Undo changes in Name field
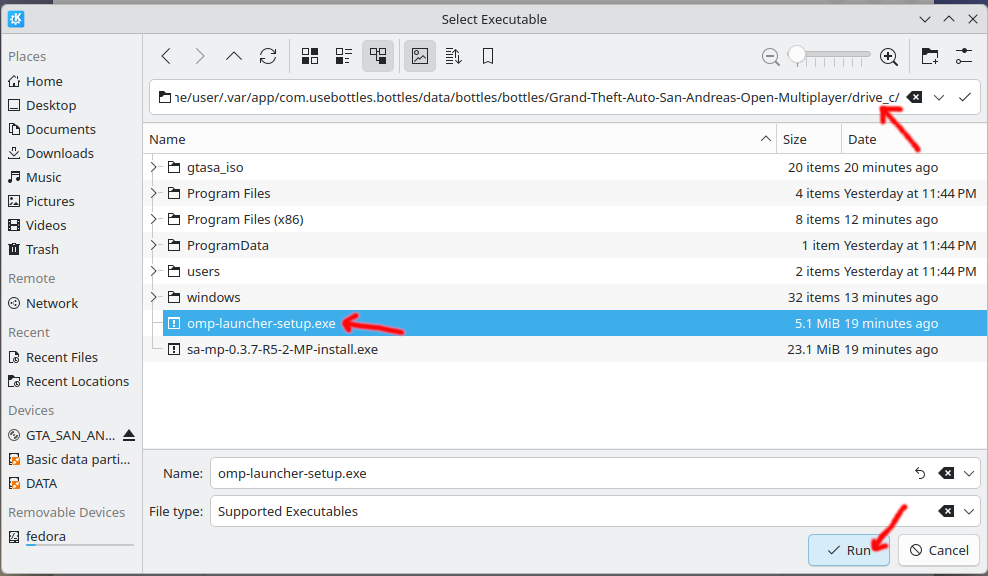Screen dimensions: 988x576 click(x=921, y=473)
